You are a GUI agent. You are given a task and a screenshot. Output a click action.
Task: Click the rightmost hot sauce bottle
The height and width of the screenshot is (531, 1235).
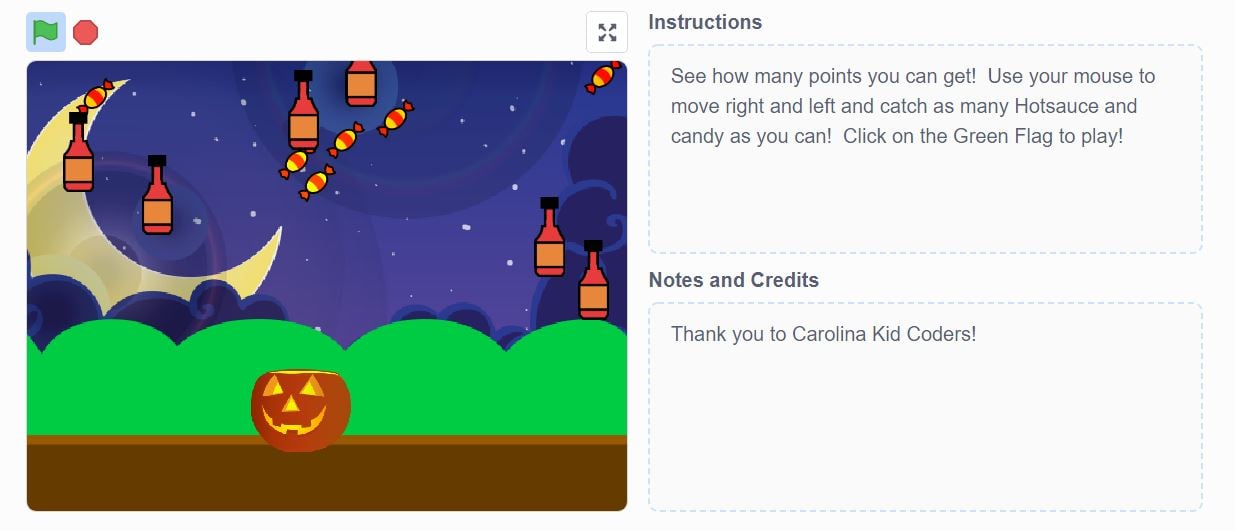[x=593, y=281]
